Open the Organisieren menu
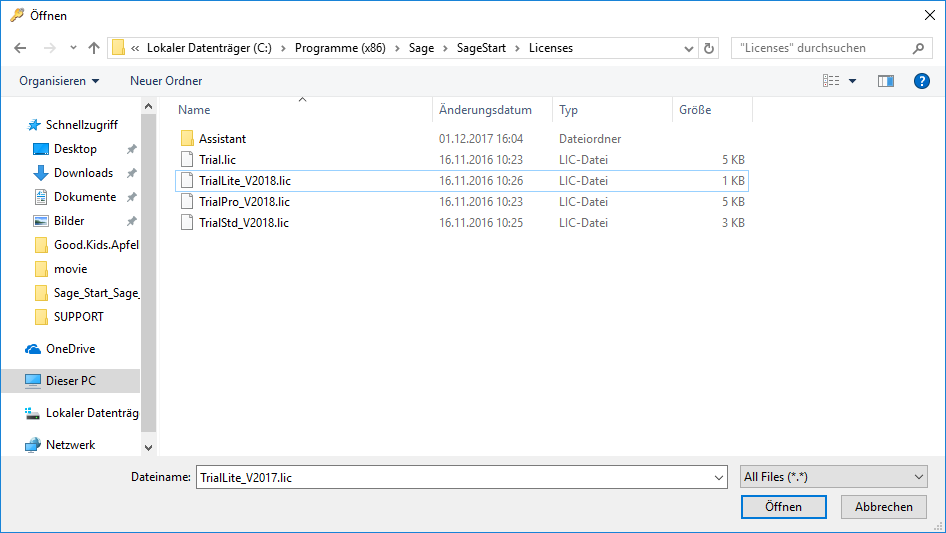This screenshot has width=946, height=533. tap(59, 81)
